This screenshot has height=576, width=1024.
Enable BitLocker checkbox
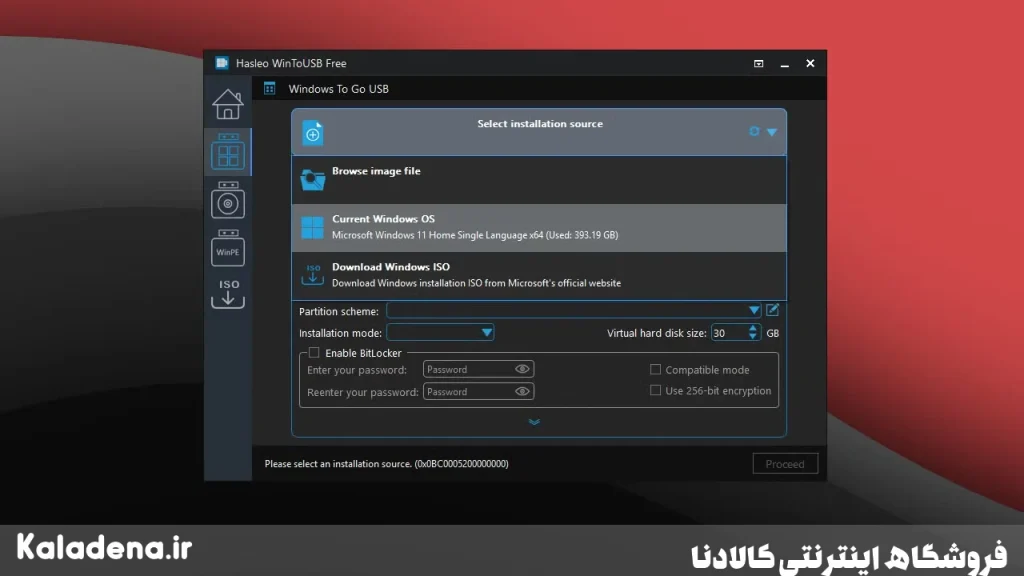click(314, 353)
